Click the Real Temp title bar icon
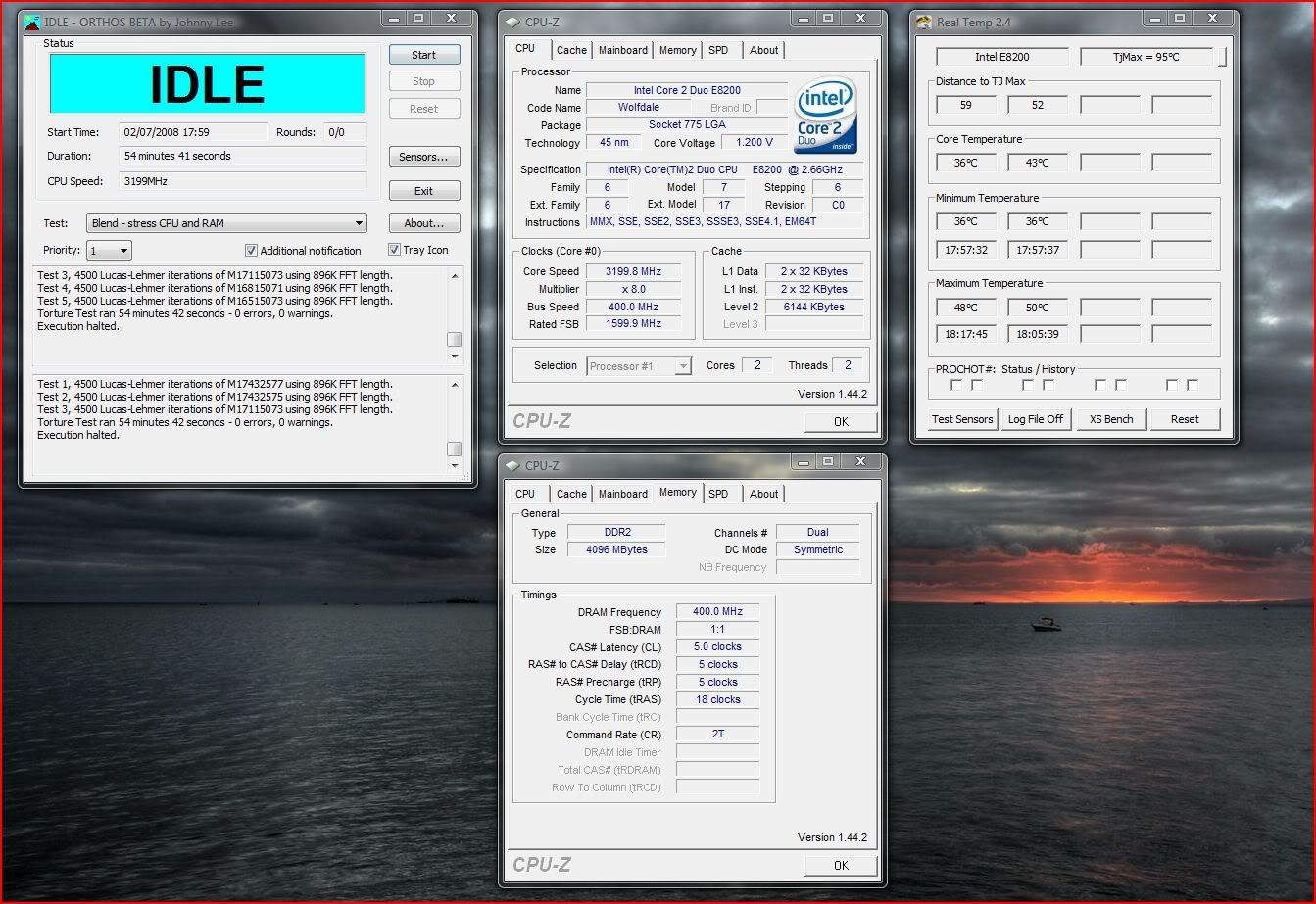The image size is (1316, 904). pyautogui.click(x=923, y=22)
